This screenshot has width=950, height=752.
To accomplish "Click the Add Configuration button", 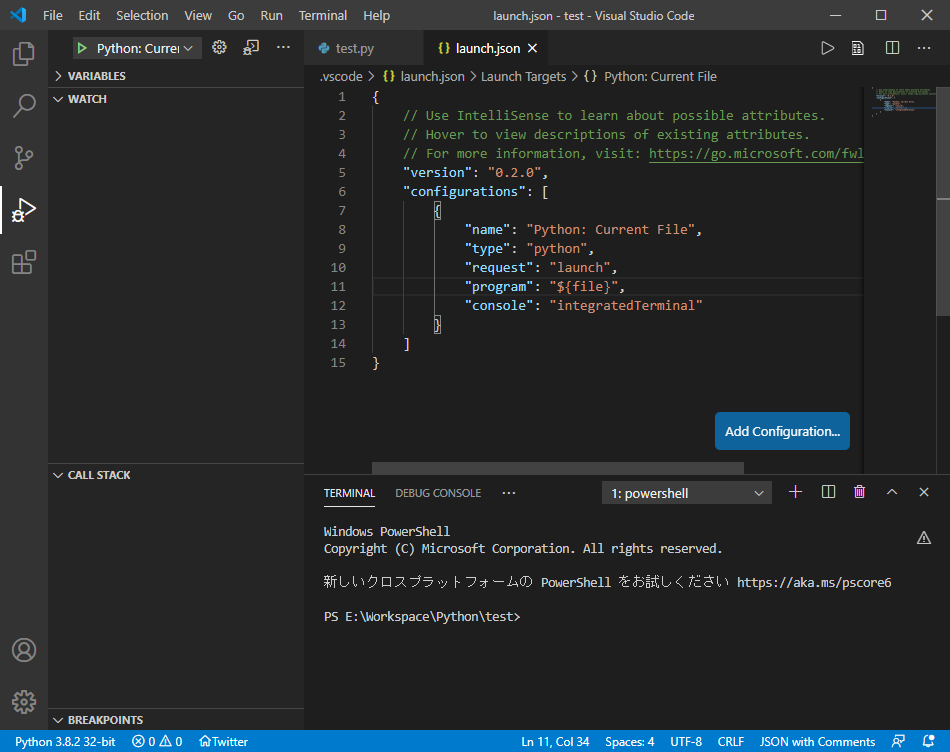I will 782,431.
